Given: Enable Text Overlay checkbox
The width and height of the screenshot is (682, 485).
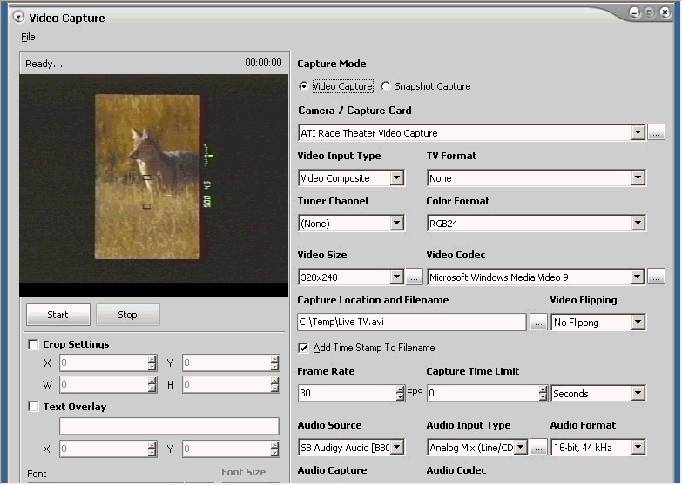Looking at the screenshot, I should 34,407.
